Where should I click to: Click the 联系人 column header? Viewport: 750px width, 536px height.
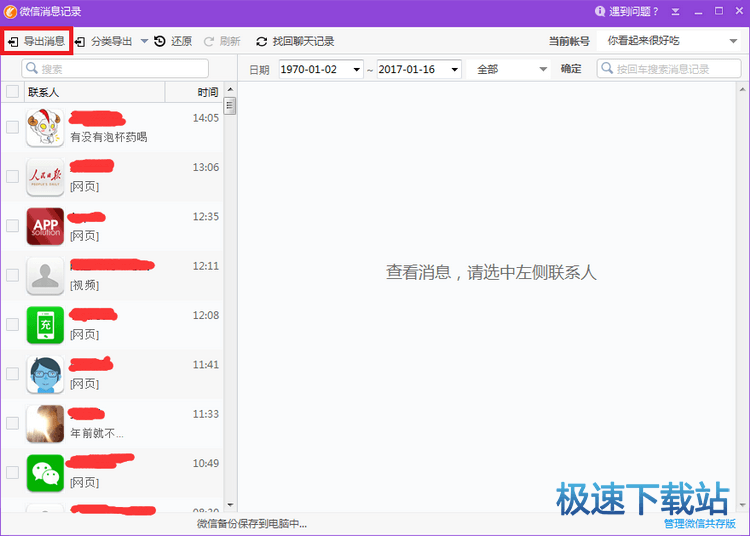point(44,92)
